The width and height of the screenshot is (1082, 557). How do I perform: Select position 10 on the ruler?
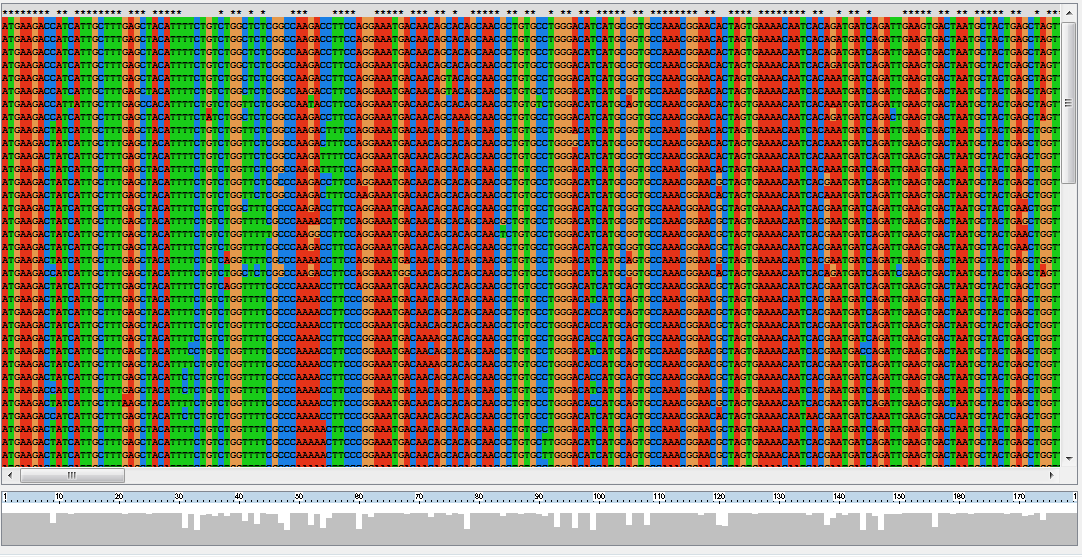pyautogui.click(x=59, y=497)
